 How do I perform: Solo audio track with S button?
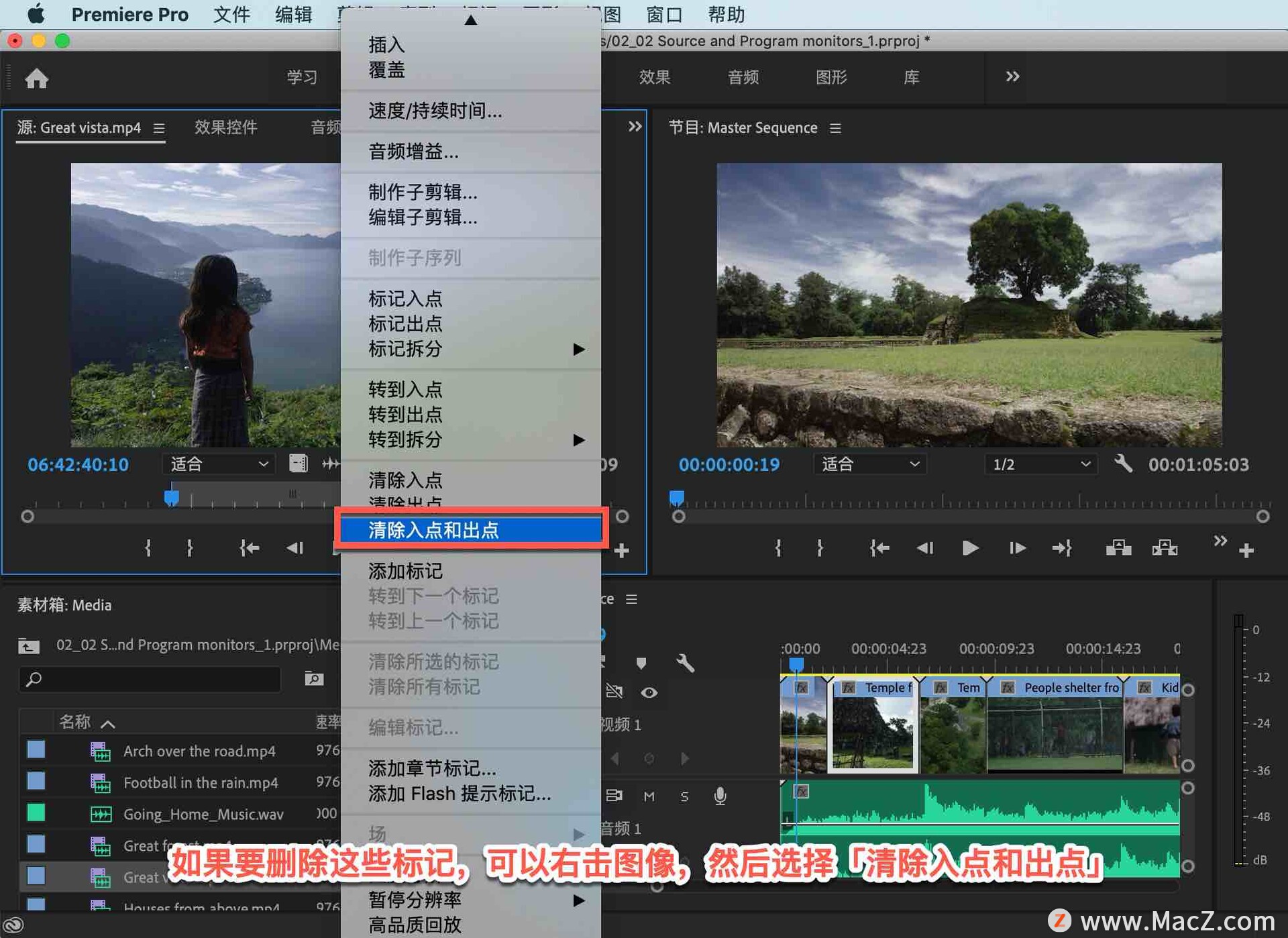coord(684,796)
